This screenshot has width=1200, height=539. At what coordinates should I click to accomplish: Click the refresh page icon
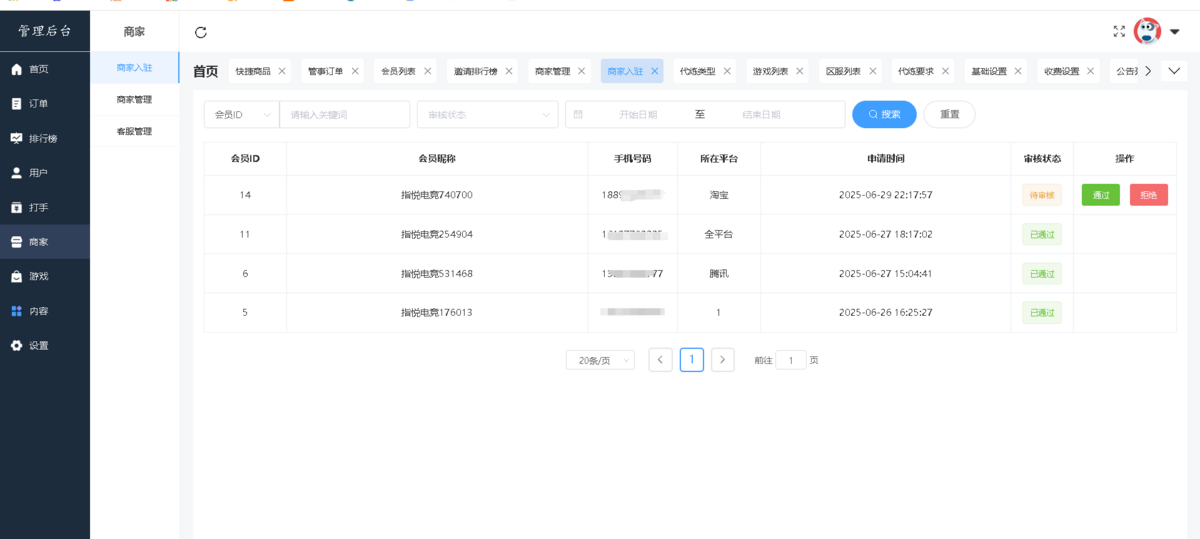click(201, 32)
